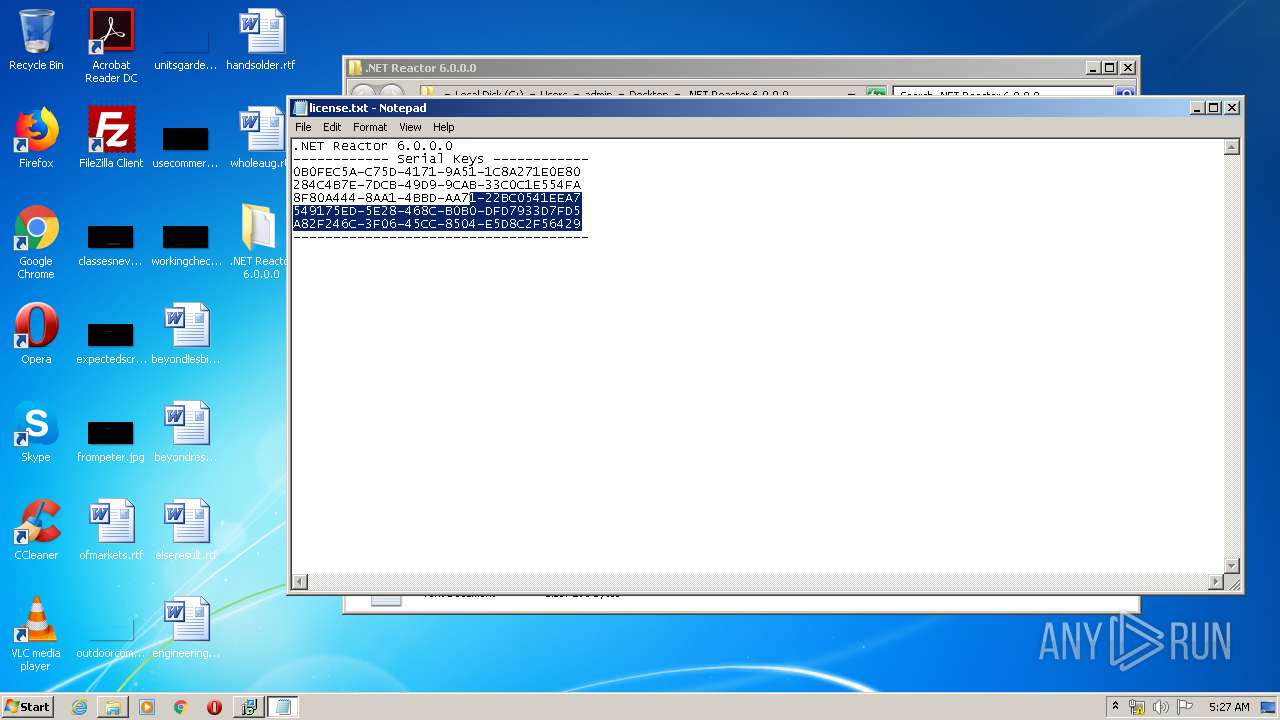
Task: Select frompeter.jpg on the desktop
Action: 111,439
